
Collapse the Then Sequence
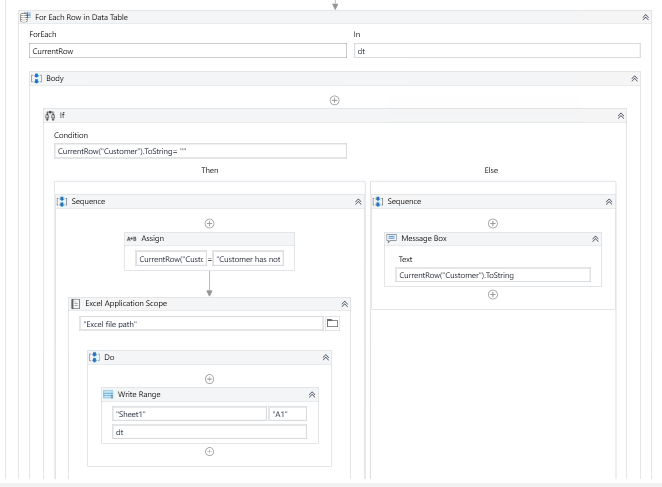pos(358,202)
